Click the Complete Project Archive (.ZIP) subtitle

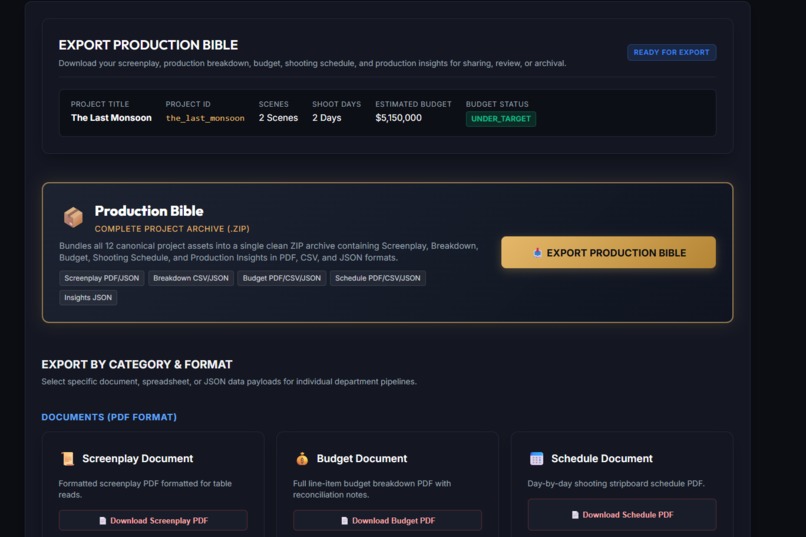[172, 229]
